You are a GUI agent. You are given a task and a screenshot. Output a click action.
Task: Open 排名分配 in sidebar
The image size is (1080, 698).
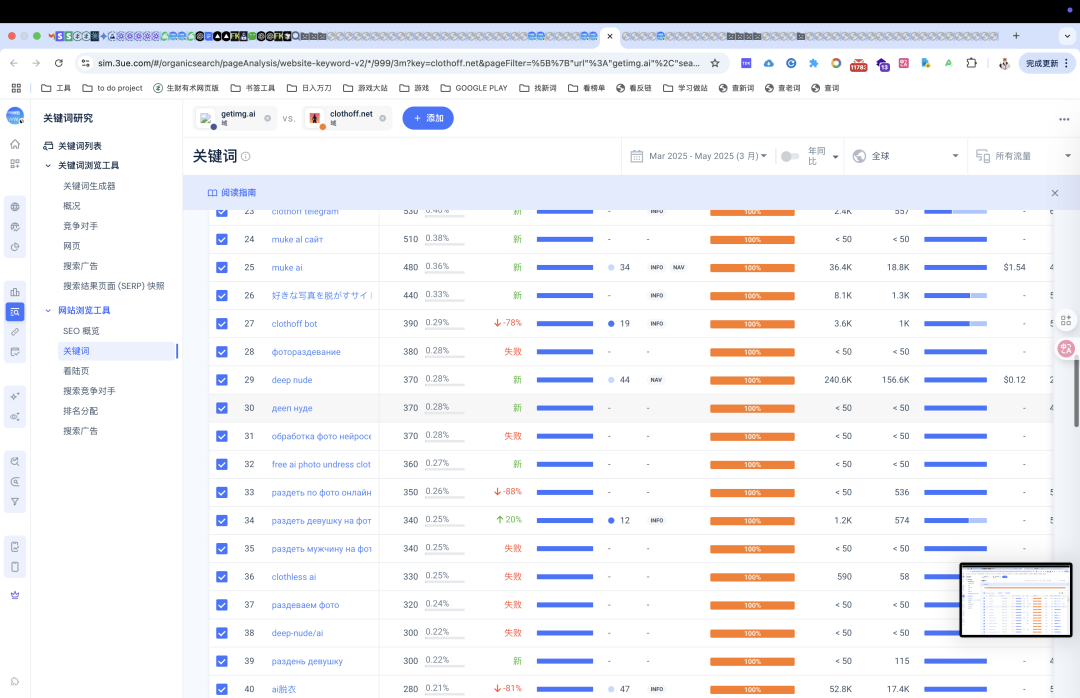81,411
